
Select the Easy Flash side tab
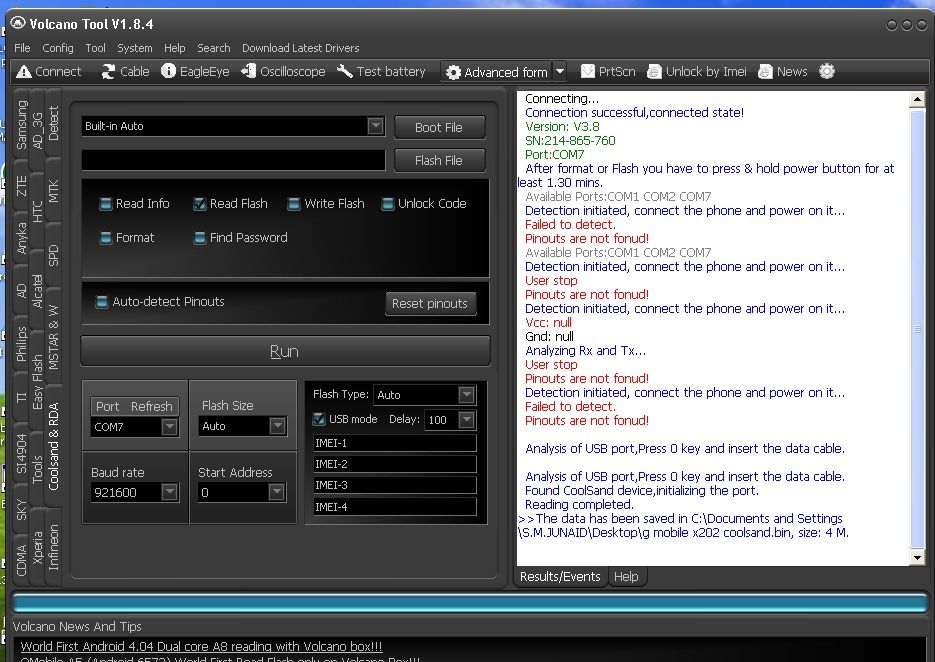(37, 382)
